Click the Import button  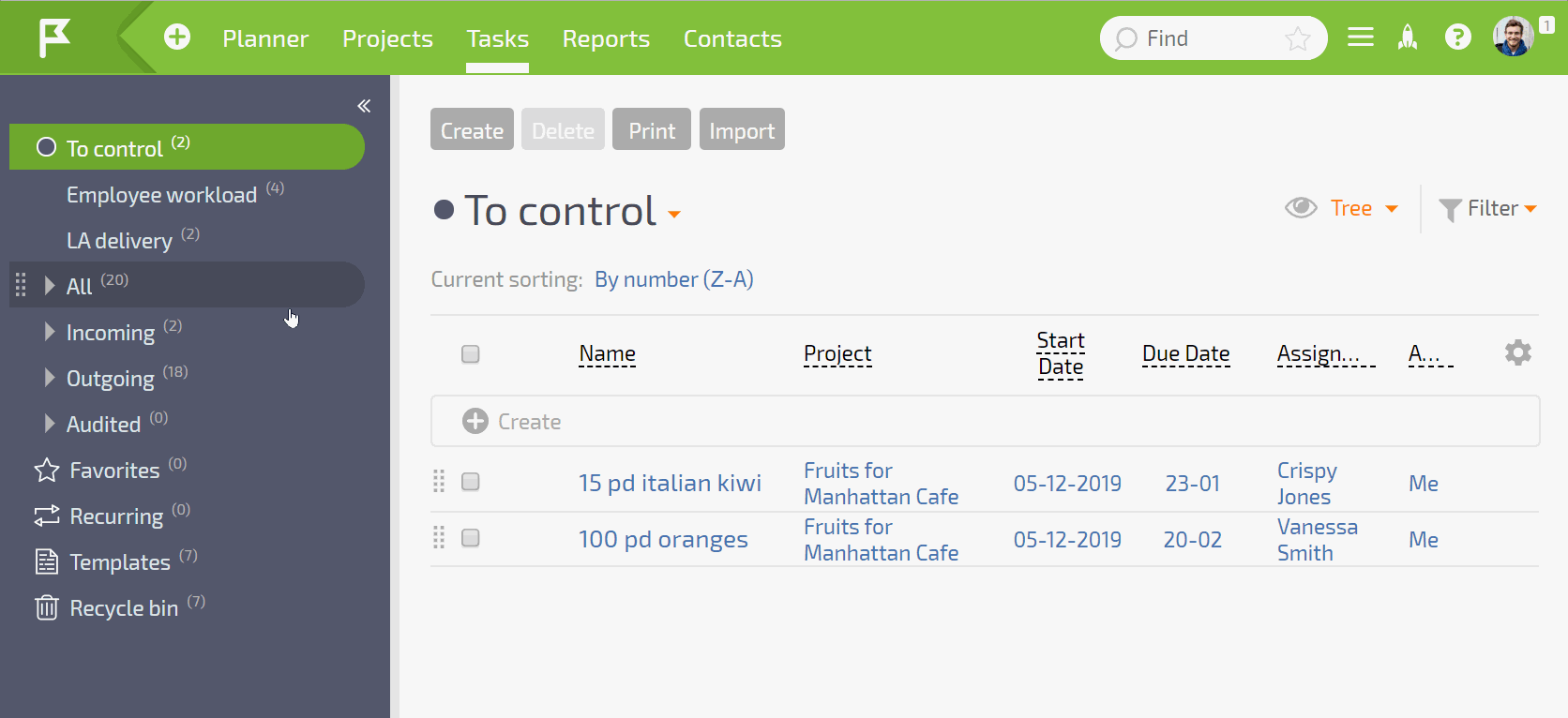(x=742, y=129)
